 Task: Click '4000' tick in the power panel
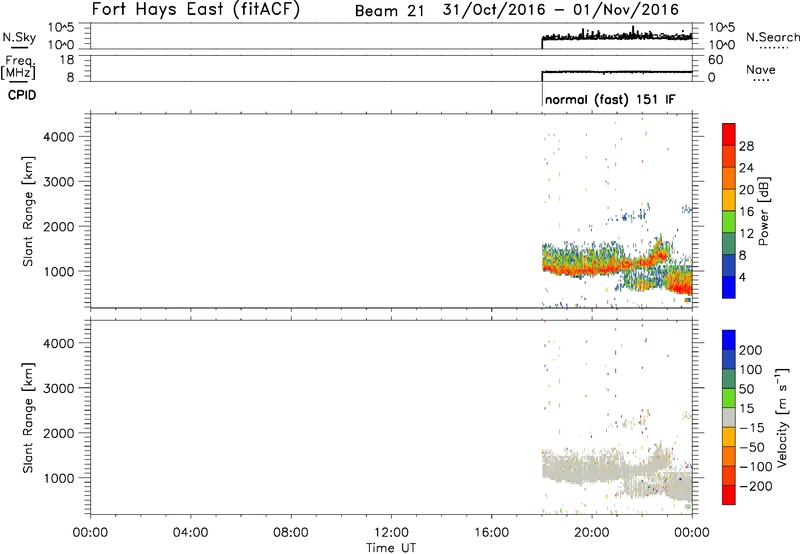[59, 137]
